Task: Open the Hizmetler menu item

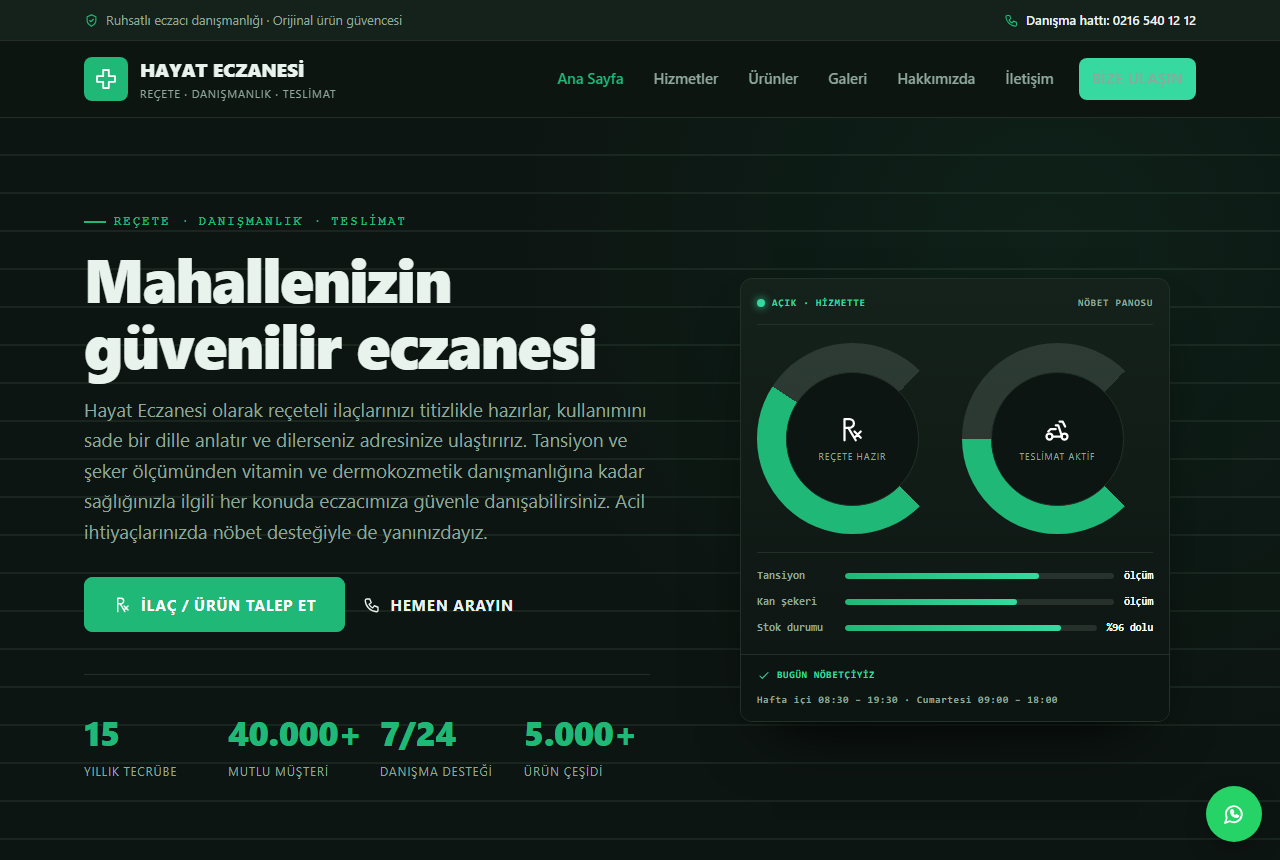Action: pyautogui.click(x=686, y=79)
